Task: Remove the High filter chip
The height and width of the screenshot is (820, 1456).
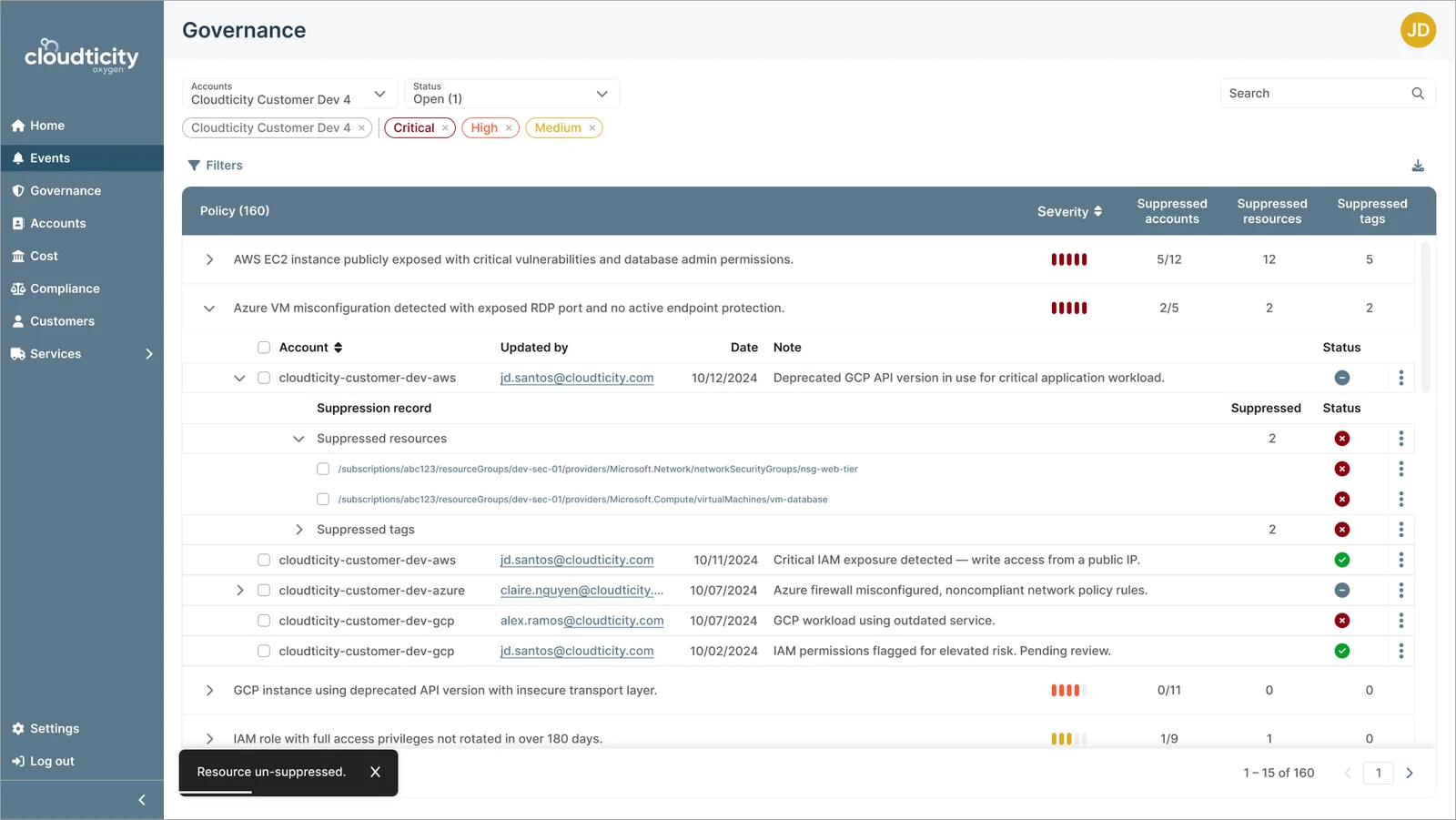Action: point(509,128)
